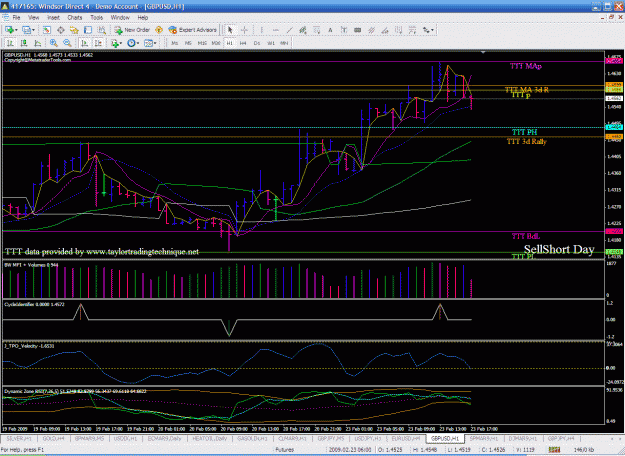Open the Insert menu
The height and width of the screenshot is (456, 625).
point(53,18)
